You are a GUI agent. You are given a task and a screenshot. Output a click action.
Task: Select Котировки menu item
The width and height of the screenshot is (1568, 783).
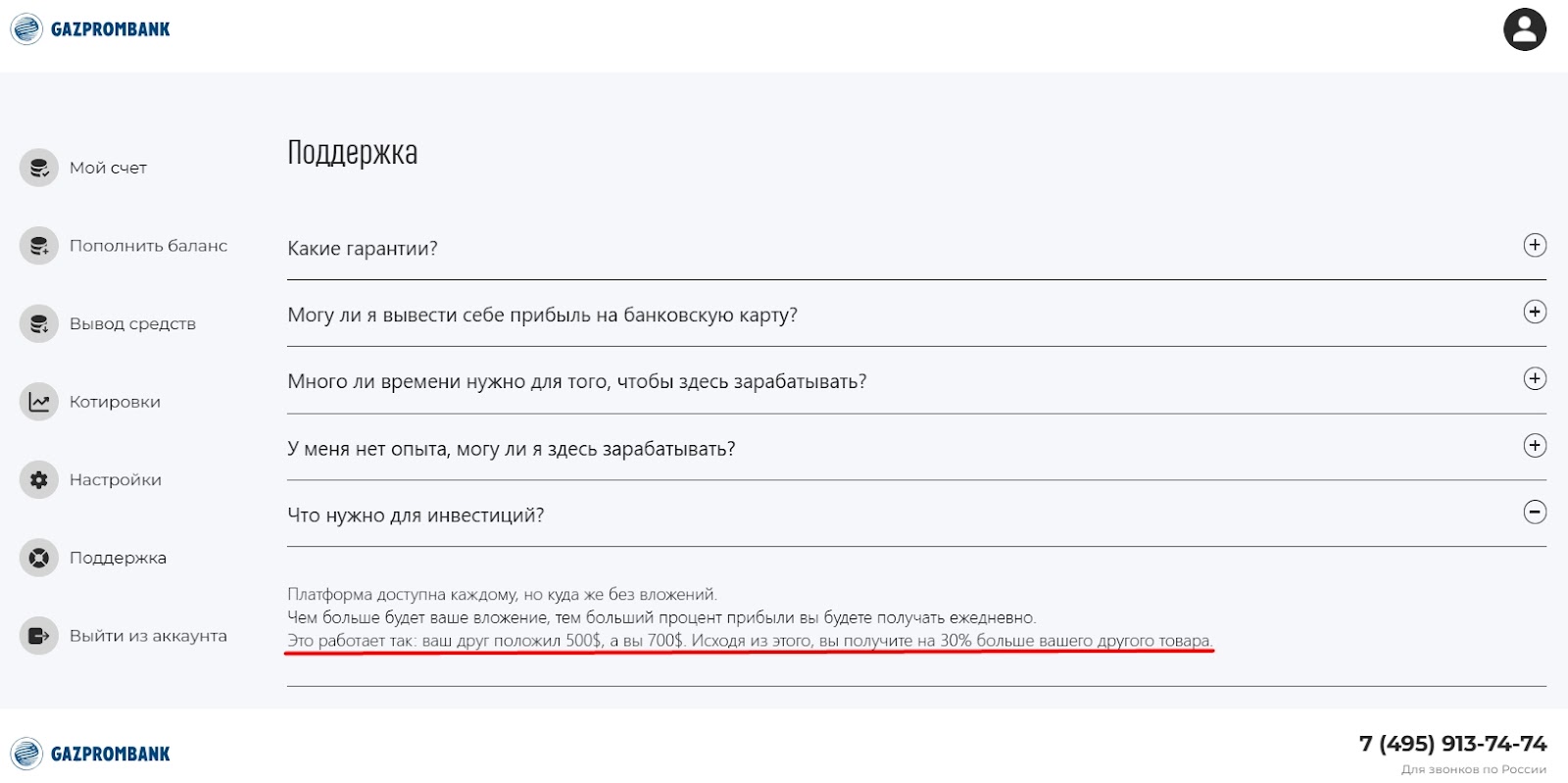(115, 402)
